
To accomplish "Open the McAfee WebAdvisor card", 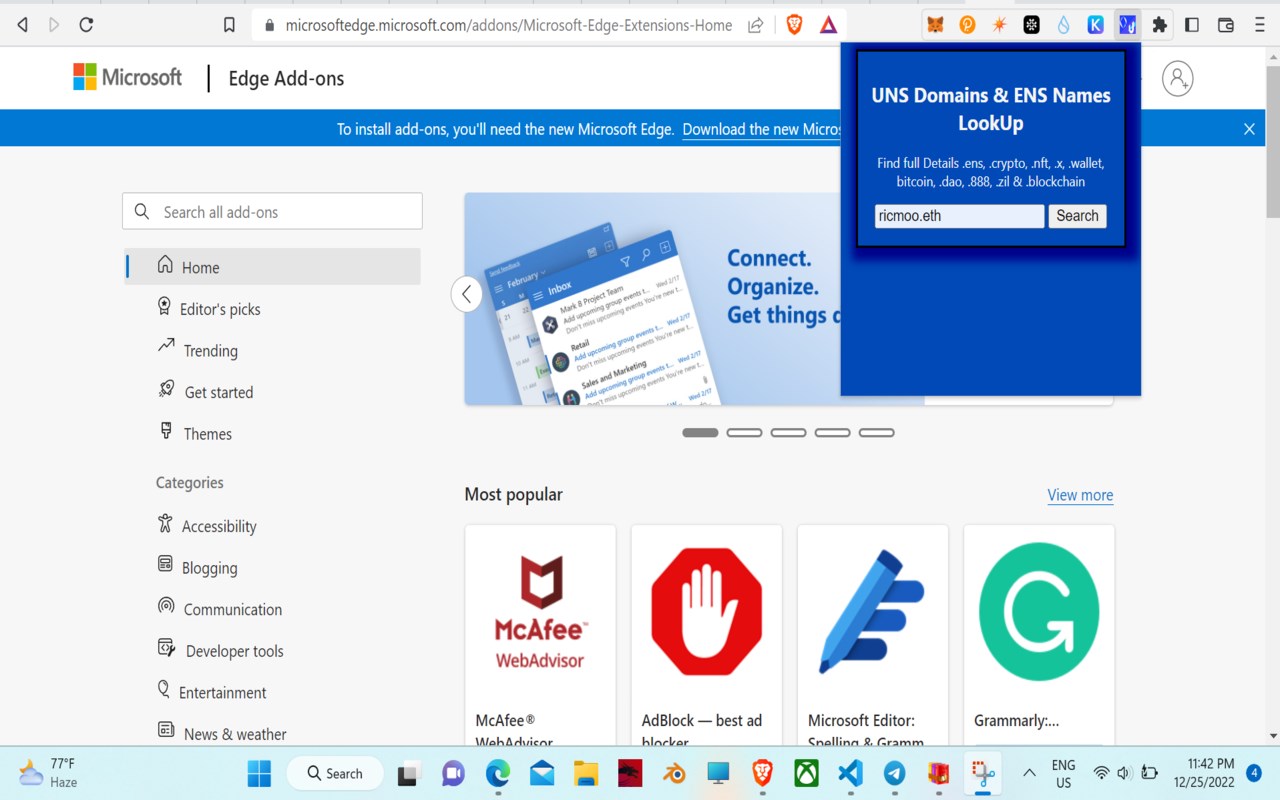I will click(x=540, y=635).
